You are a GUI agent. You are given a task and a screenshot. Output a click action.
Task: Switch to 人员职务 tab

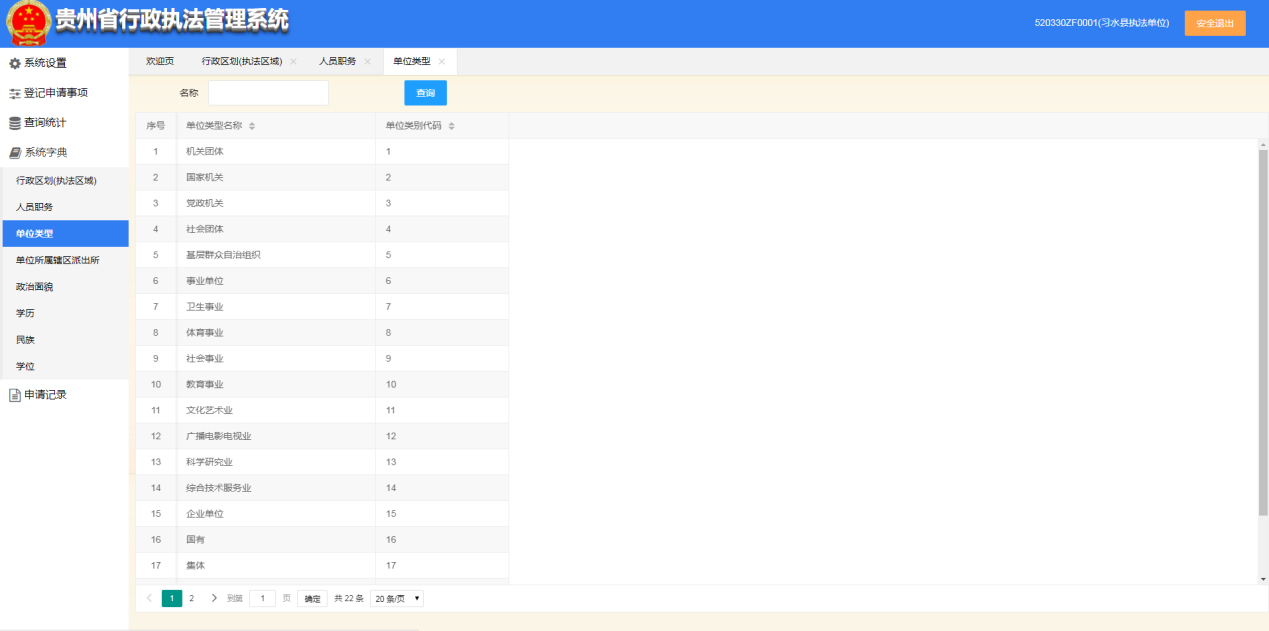(338, 62)
